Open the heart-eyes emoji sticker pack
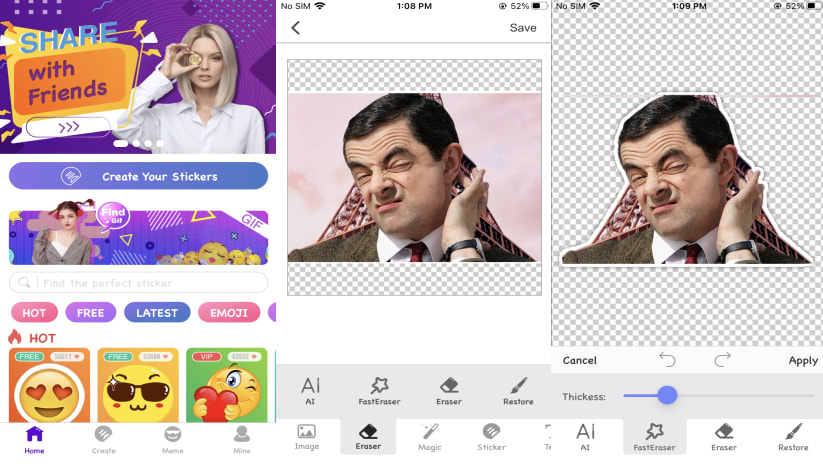The image size is (823, 468). pos(49,386)
